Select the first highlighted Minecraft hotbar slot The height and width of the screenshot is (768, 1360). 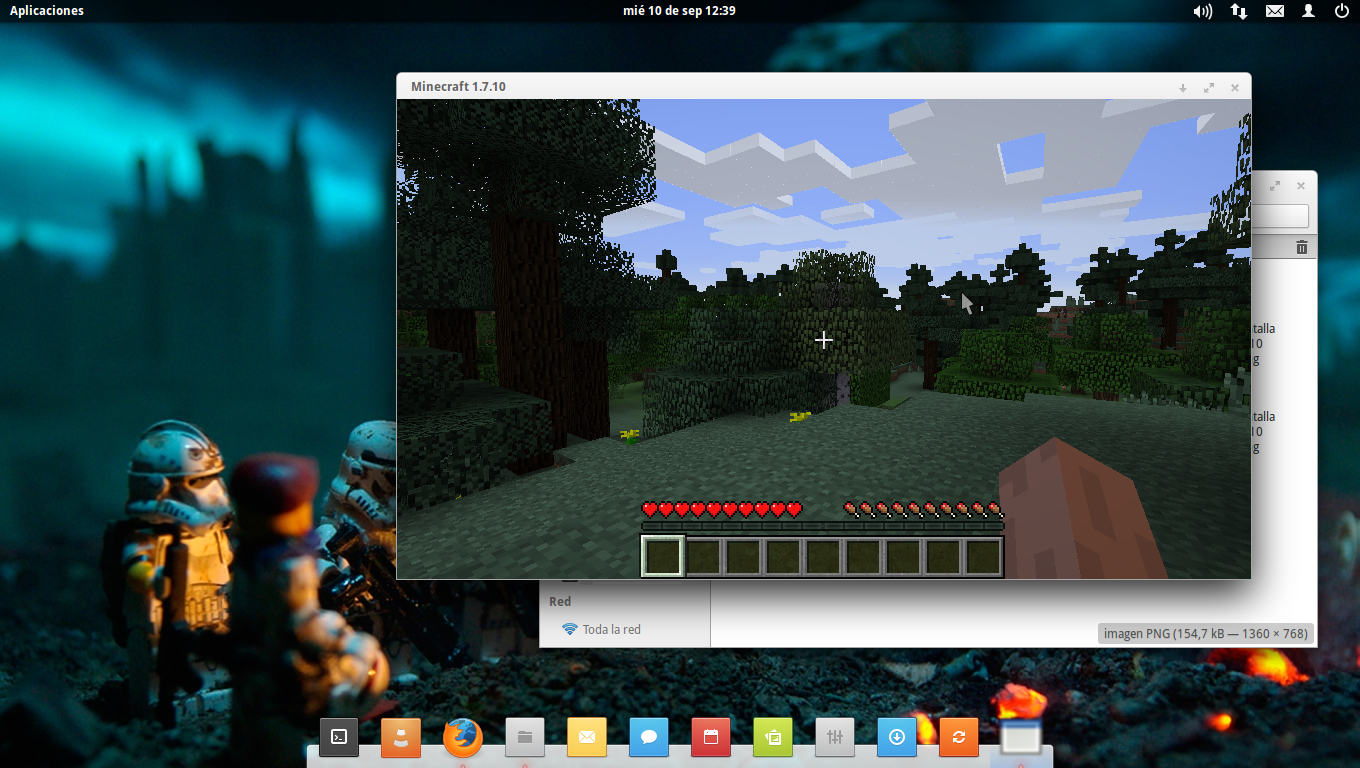tap(663, 556)
